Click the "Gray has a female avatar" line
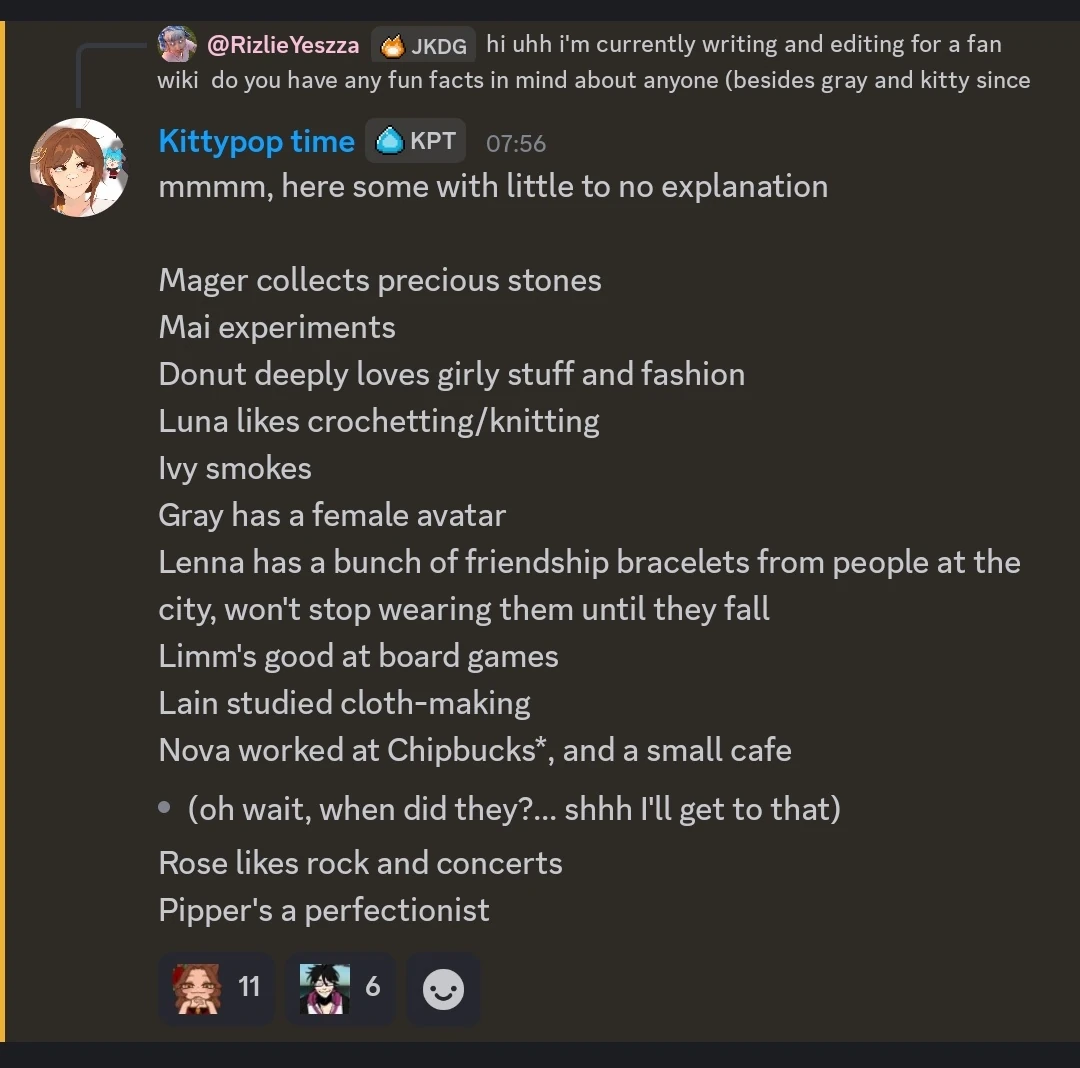1080x1068 pixels. (332, 515)
